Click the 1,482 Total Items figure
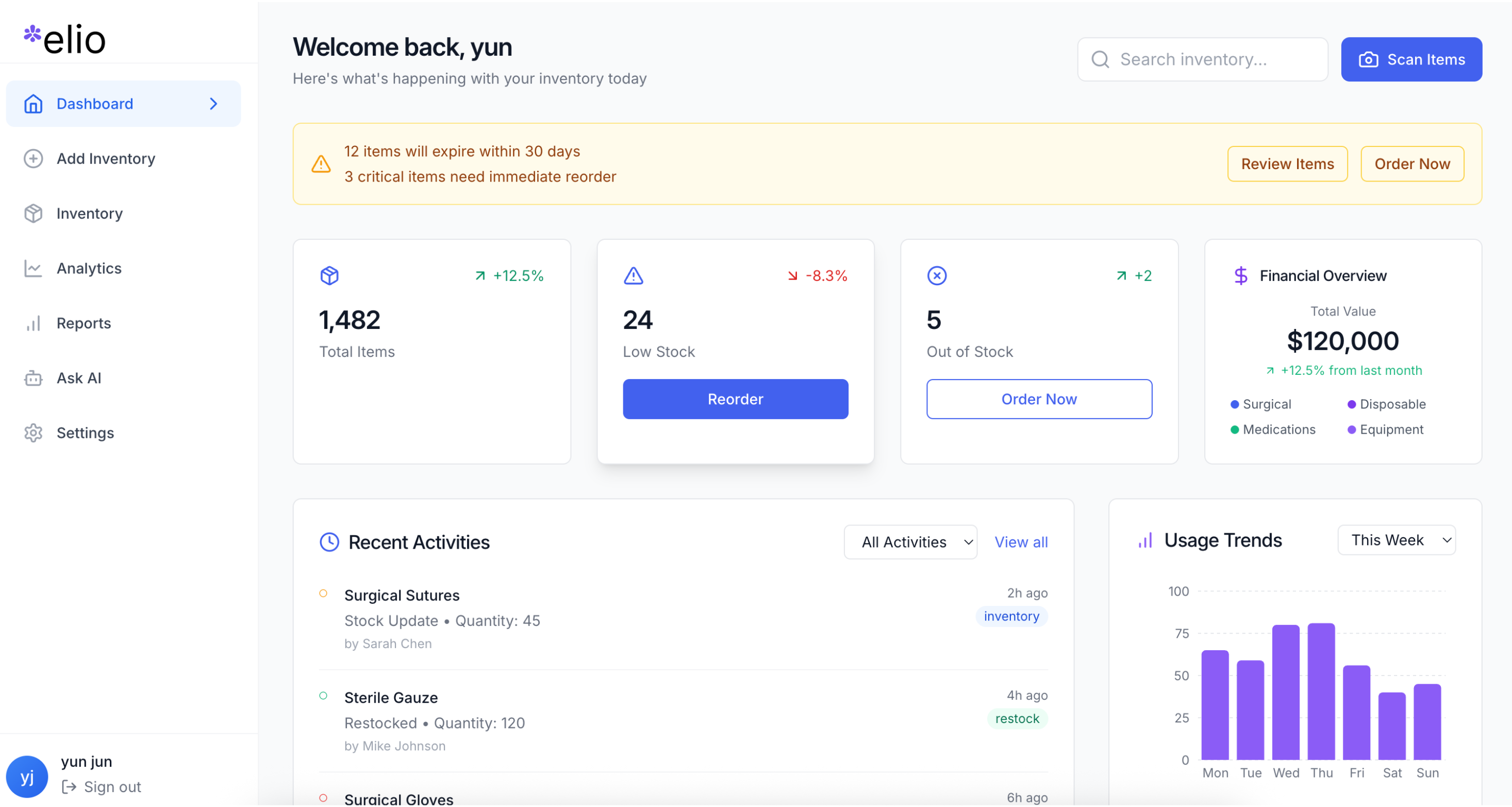This screenshot has height=807, width=1512. pyautogui.click(x=350, y=320)
